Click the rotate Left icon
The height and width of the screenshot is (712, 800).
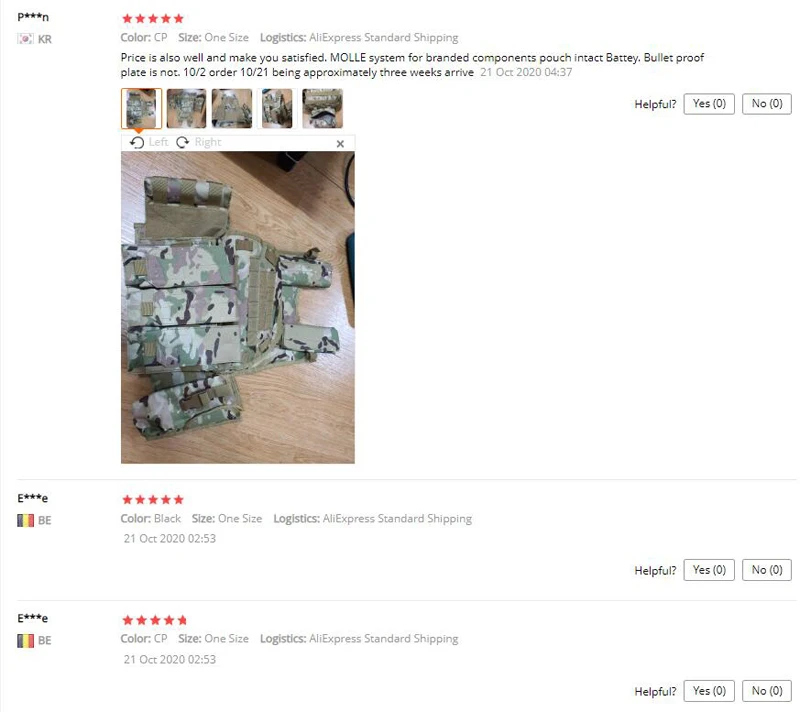tap(137, 142)
